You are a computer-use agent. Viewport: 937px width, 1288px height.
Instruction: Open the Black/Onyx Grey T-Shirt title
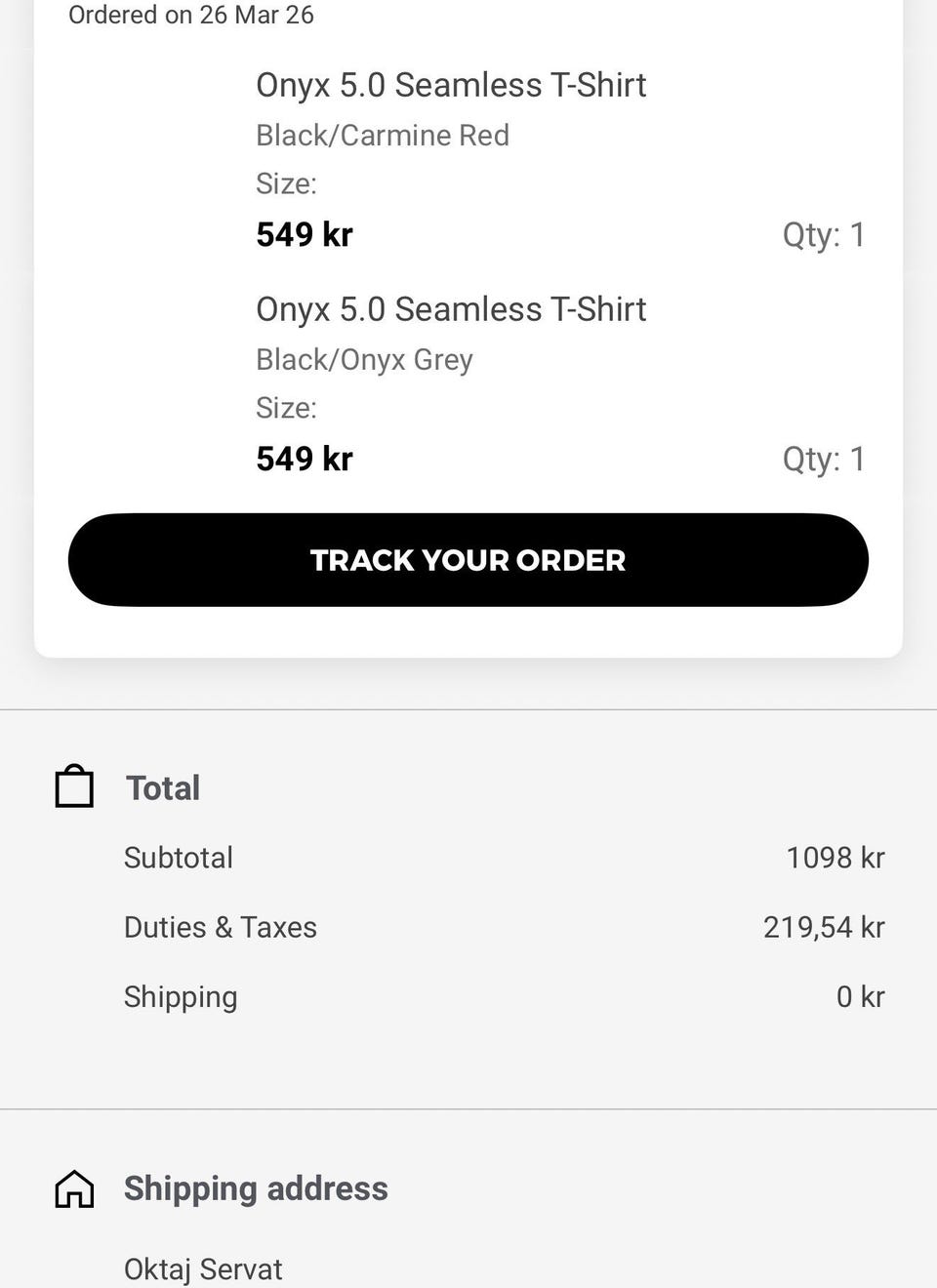(x=451, y=309)
